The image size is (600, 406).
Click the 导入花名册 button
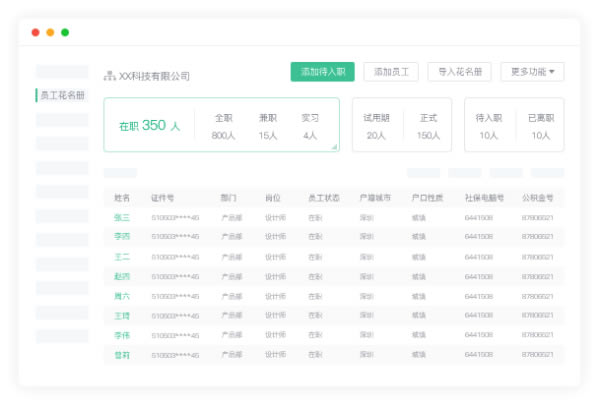pyautogui.click(x=460, y=72)
